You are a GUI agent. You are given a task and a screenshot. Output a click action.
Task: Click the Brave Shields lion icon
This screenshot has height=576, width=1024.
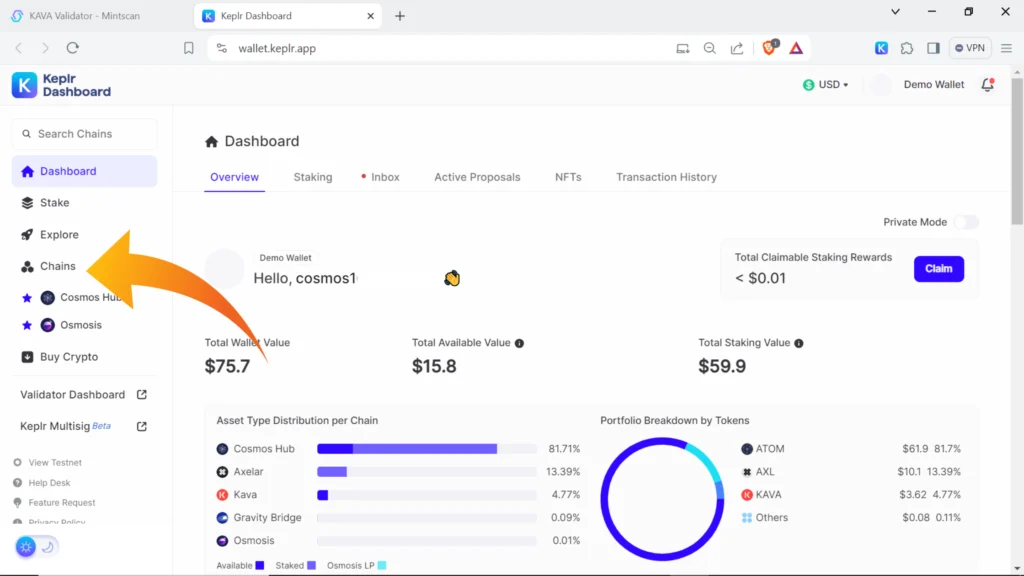769,48
